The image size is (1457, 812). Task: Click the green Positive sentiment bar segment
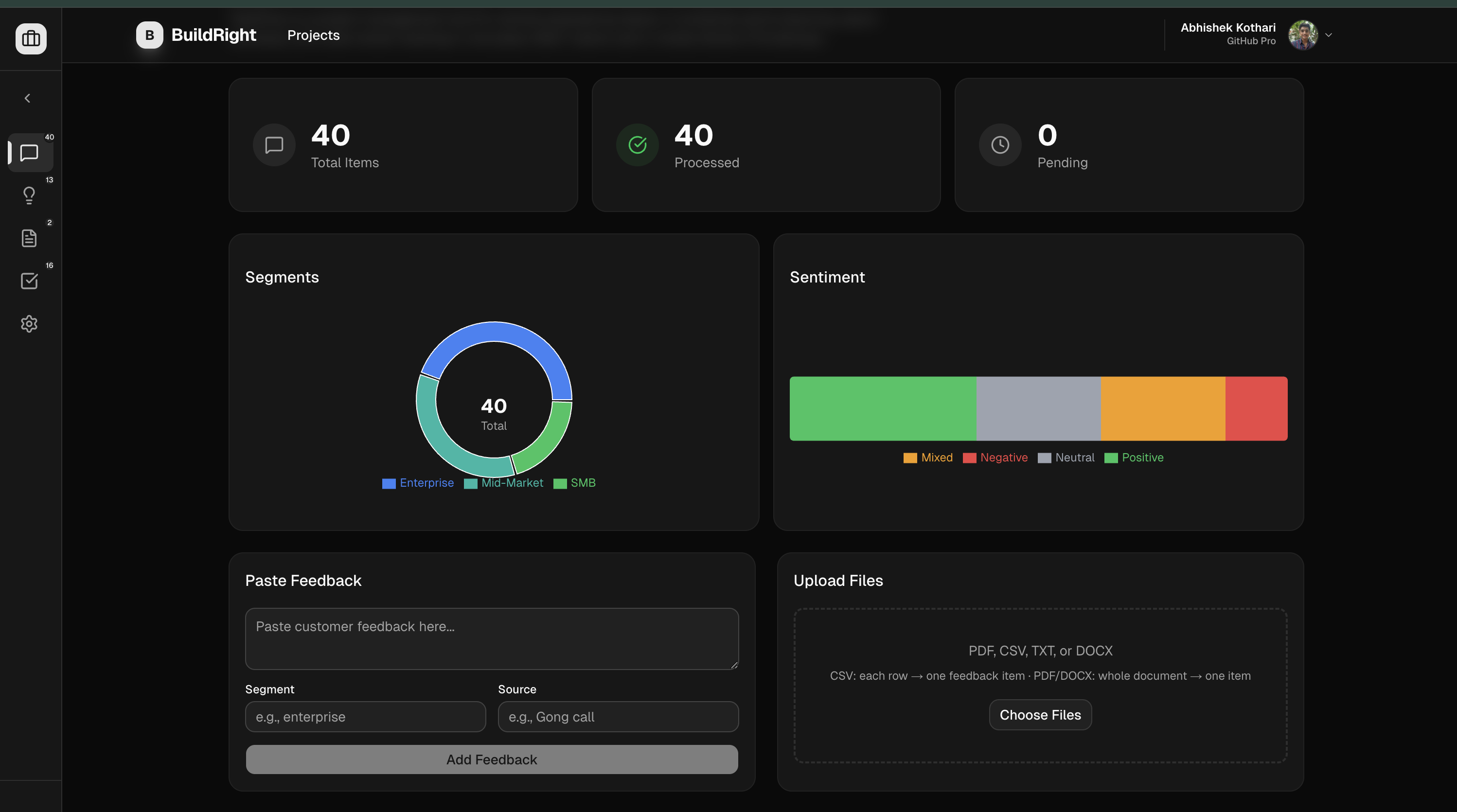pyautogui.click(x=882, y=408)
